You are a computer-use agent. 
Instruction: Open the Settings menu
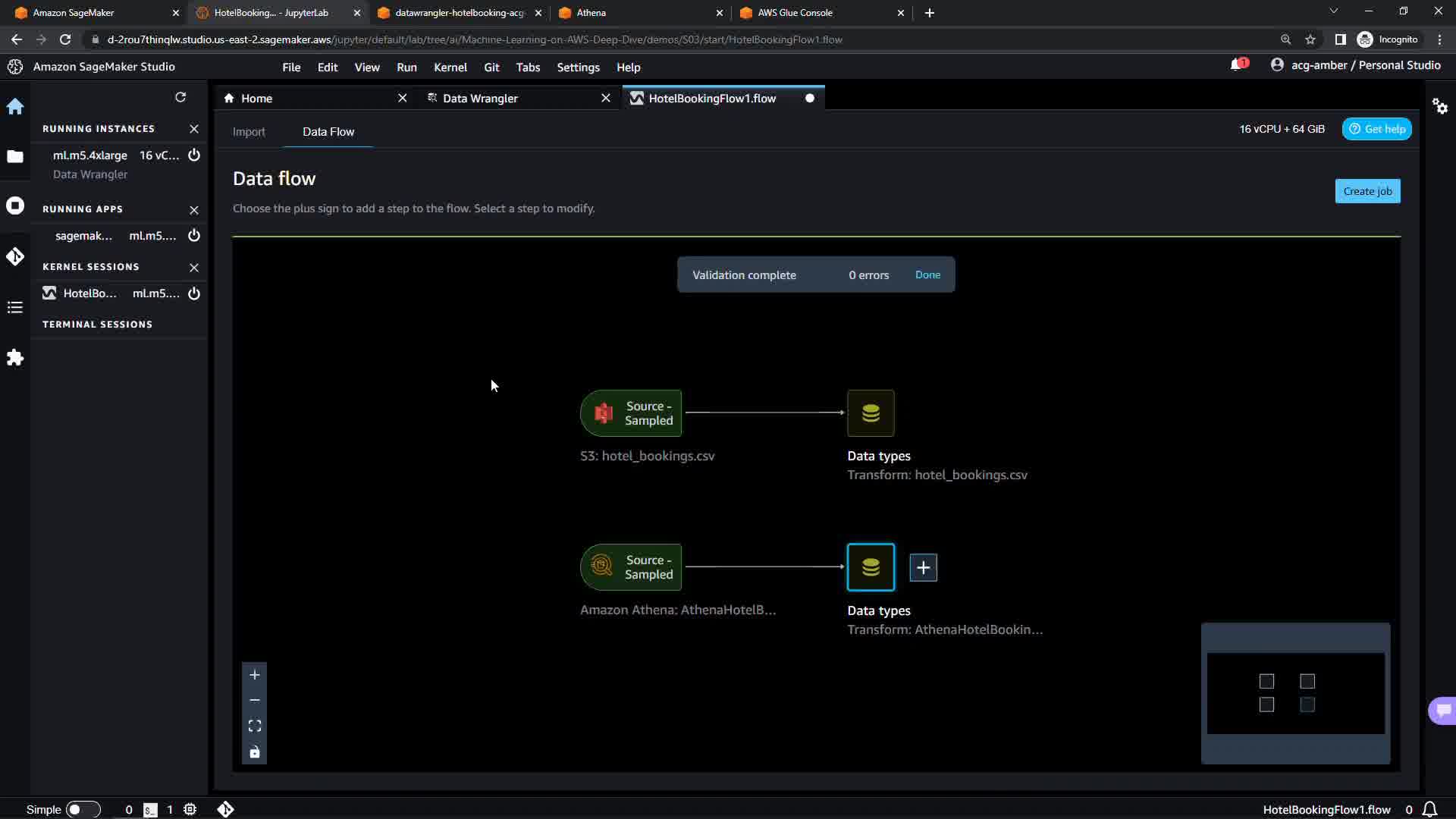pyautogui.click(x=578, y=67)
